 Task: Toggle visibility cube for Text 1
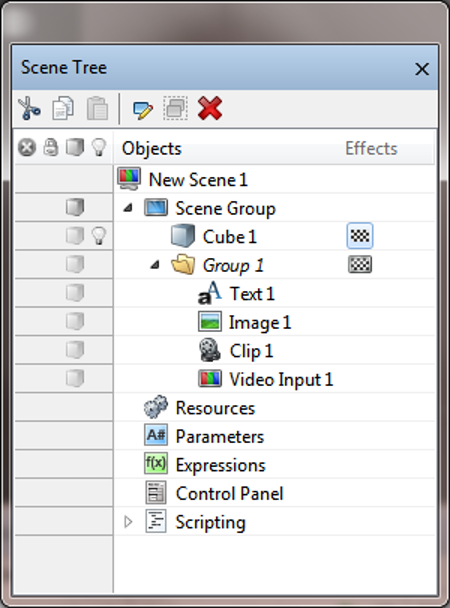pyautogui.click(x=75, y=293)
